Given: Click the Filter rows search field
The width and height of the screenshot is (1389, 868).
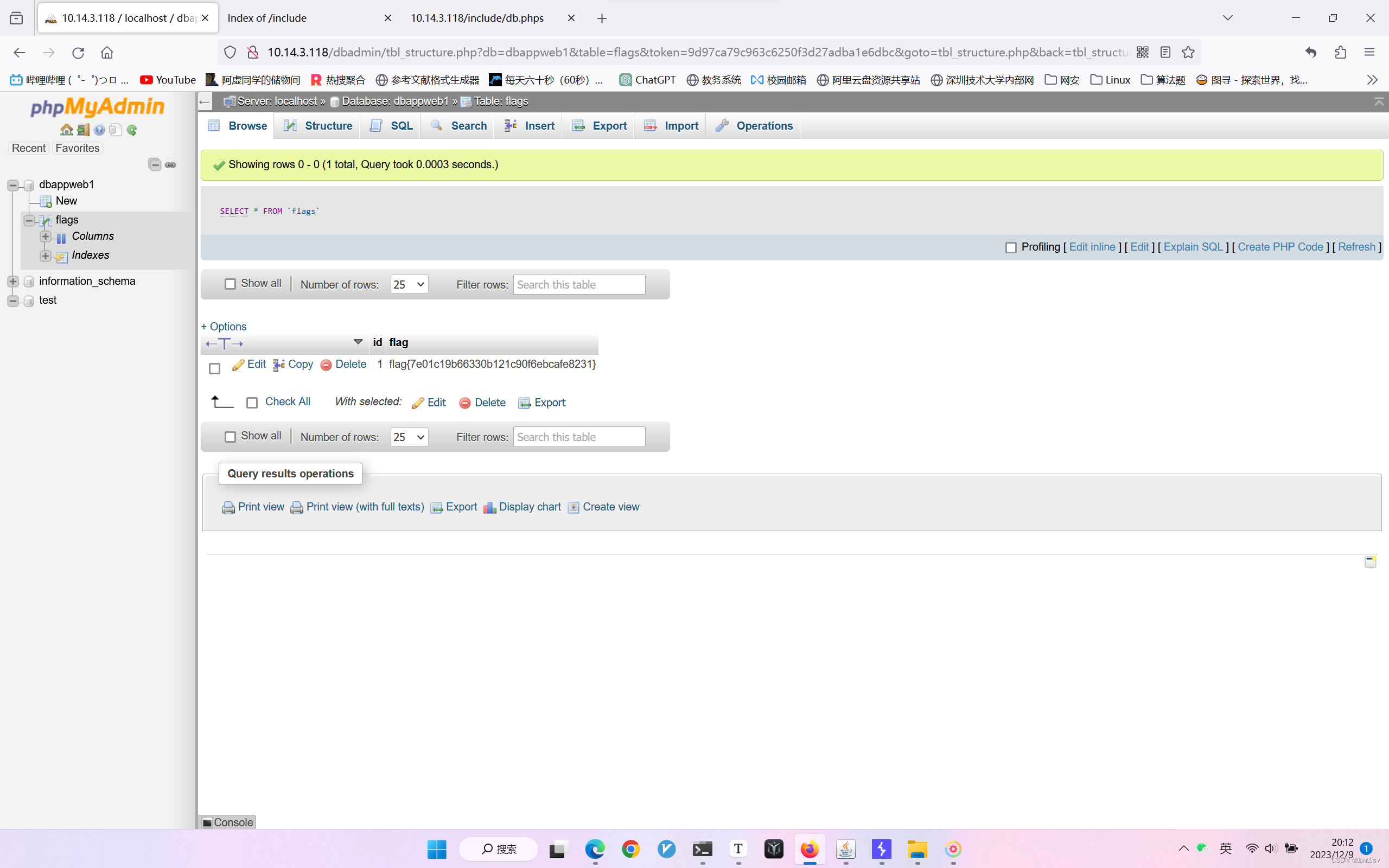Looking at the screenshot, I should [578, 284].
